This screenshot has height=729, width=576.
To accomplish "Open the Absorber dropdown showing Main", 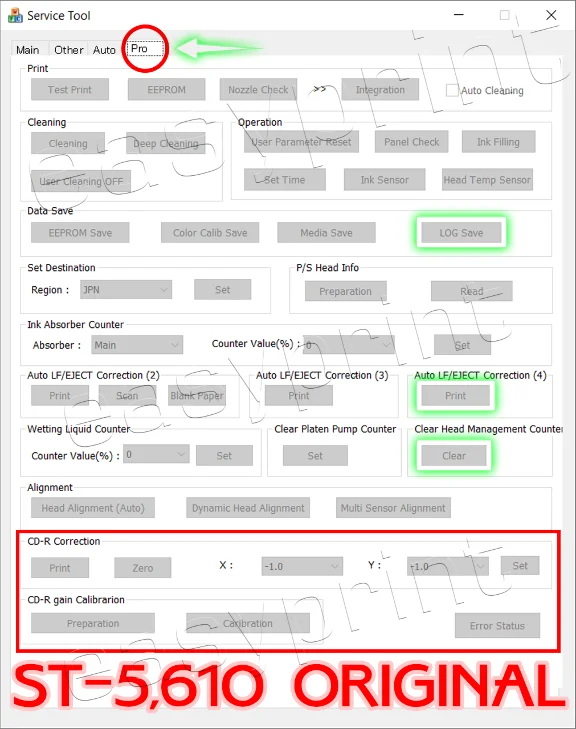I will click(x=137, y=345).
